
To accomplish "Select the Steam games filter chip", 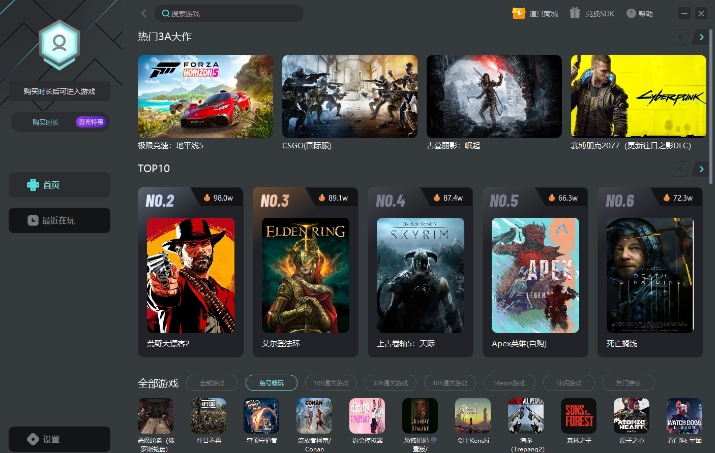I will coord(509,383).
